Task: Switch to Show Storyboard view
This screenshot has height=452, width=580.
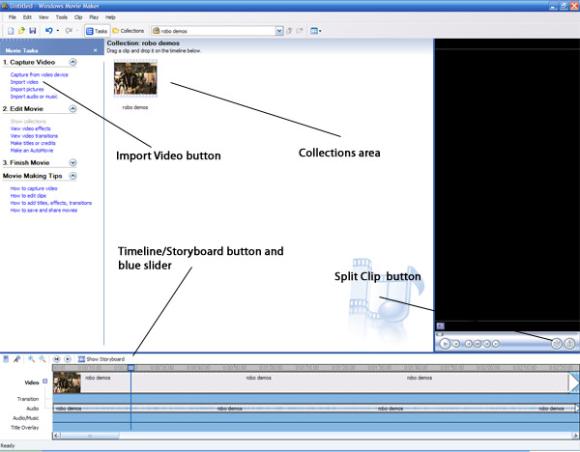Action: 101,359
